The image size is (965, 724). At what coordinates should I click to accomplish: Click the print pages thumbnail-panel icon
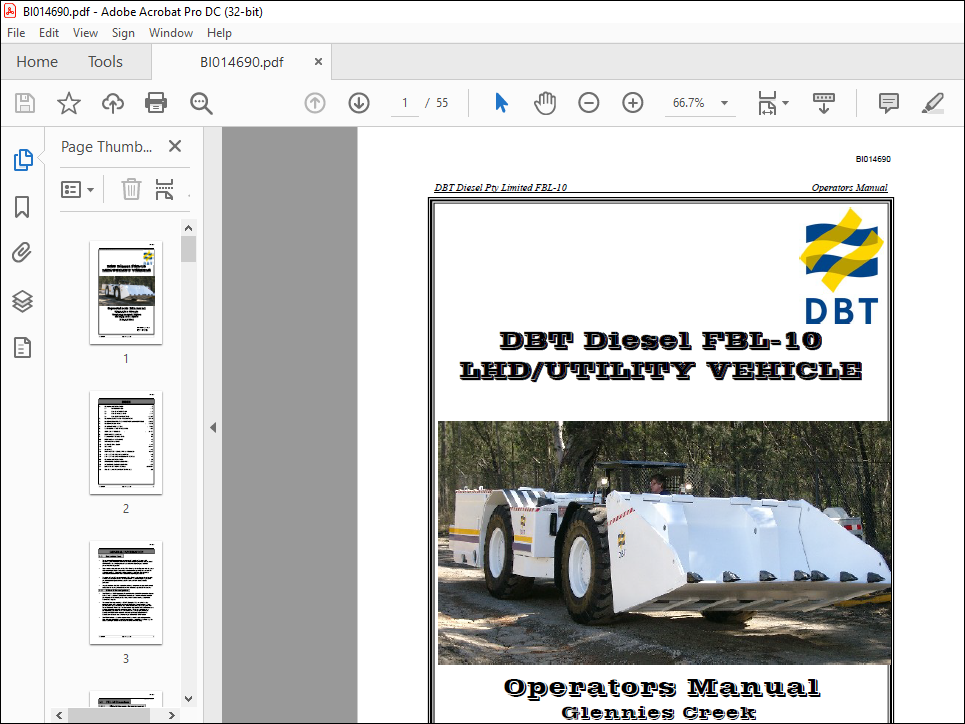[164, 189]
